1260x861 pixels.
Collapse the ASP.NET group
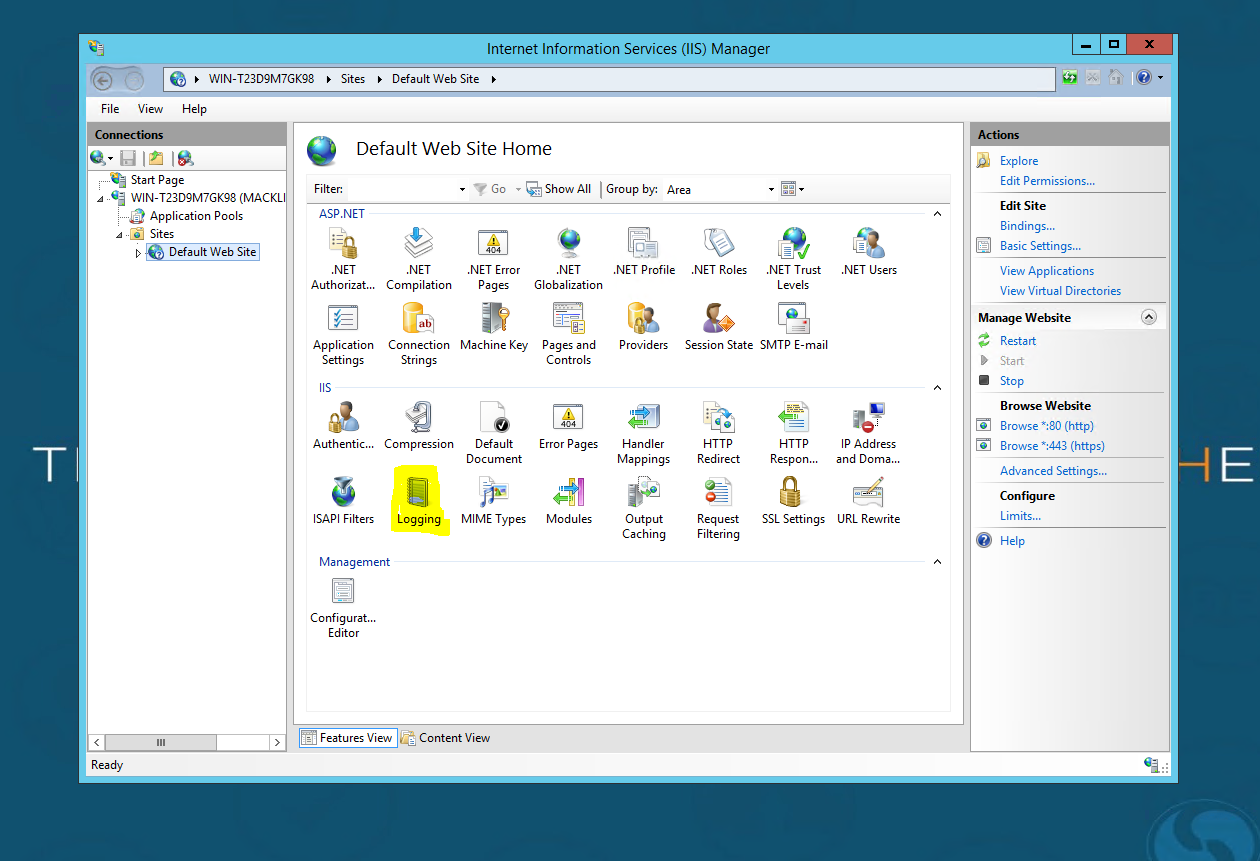tap(937, 214)
